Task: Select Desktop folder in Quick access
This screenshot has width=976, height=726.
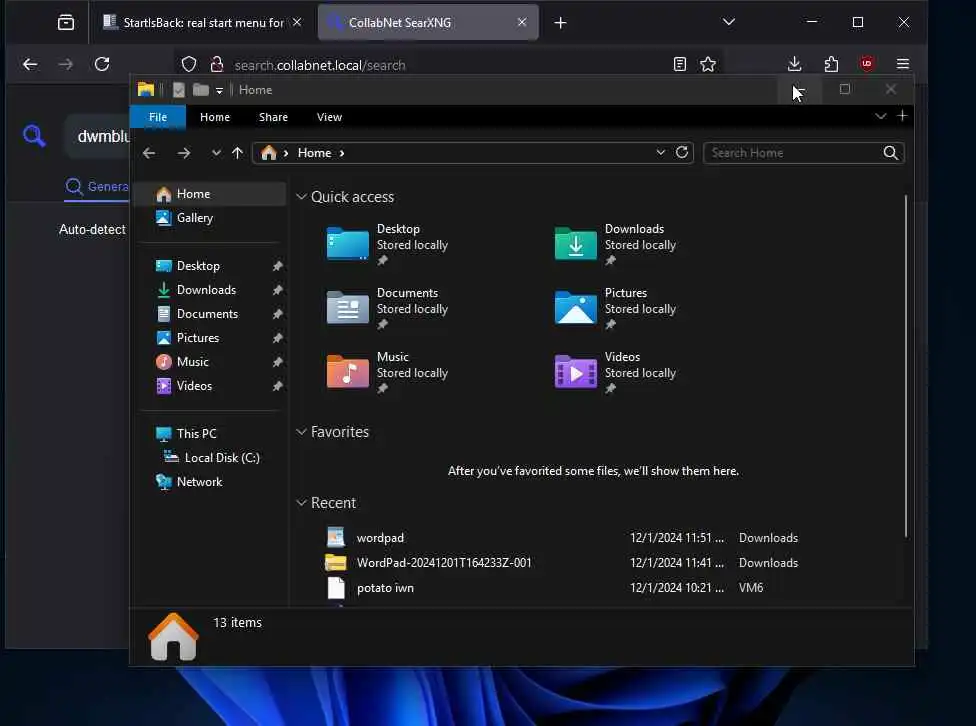Action: [x=388, y=245]
